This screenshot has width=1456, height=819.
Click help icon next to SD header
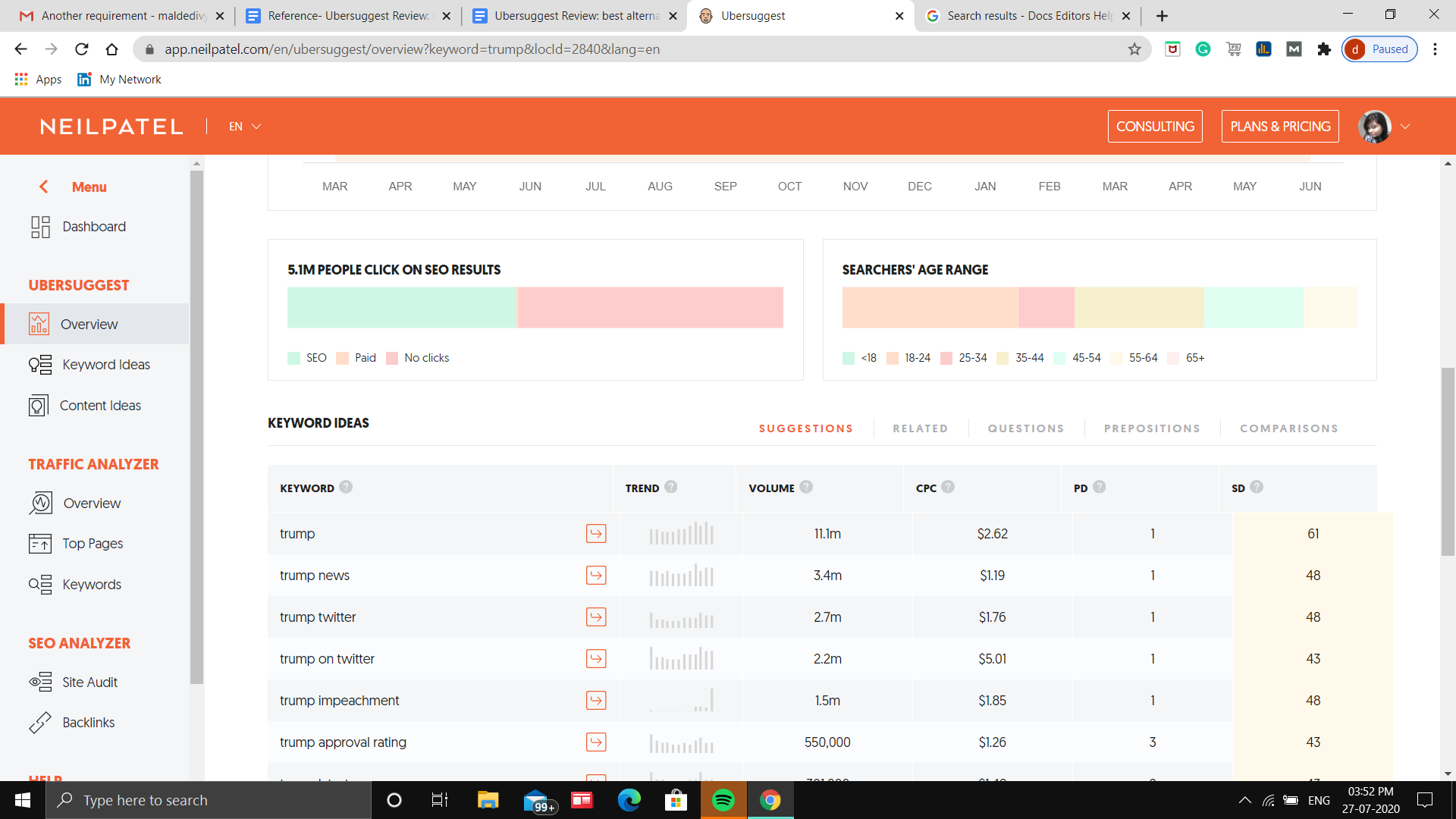click(x=1257, y=487)
